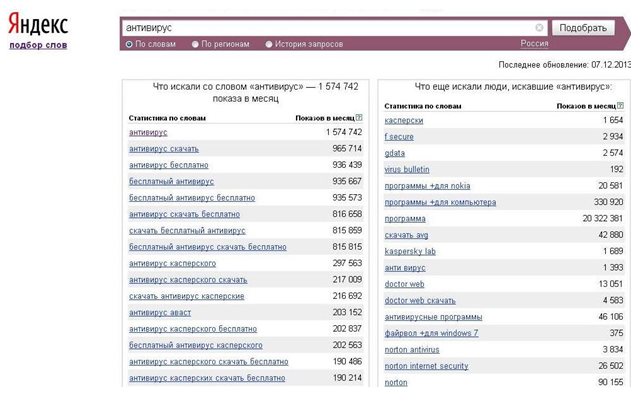
Task: Open the антивирус скачать link
Action: [164, 149]
